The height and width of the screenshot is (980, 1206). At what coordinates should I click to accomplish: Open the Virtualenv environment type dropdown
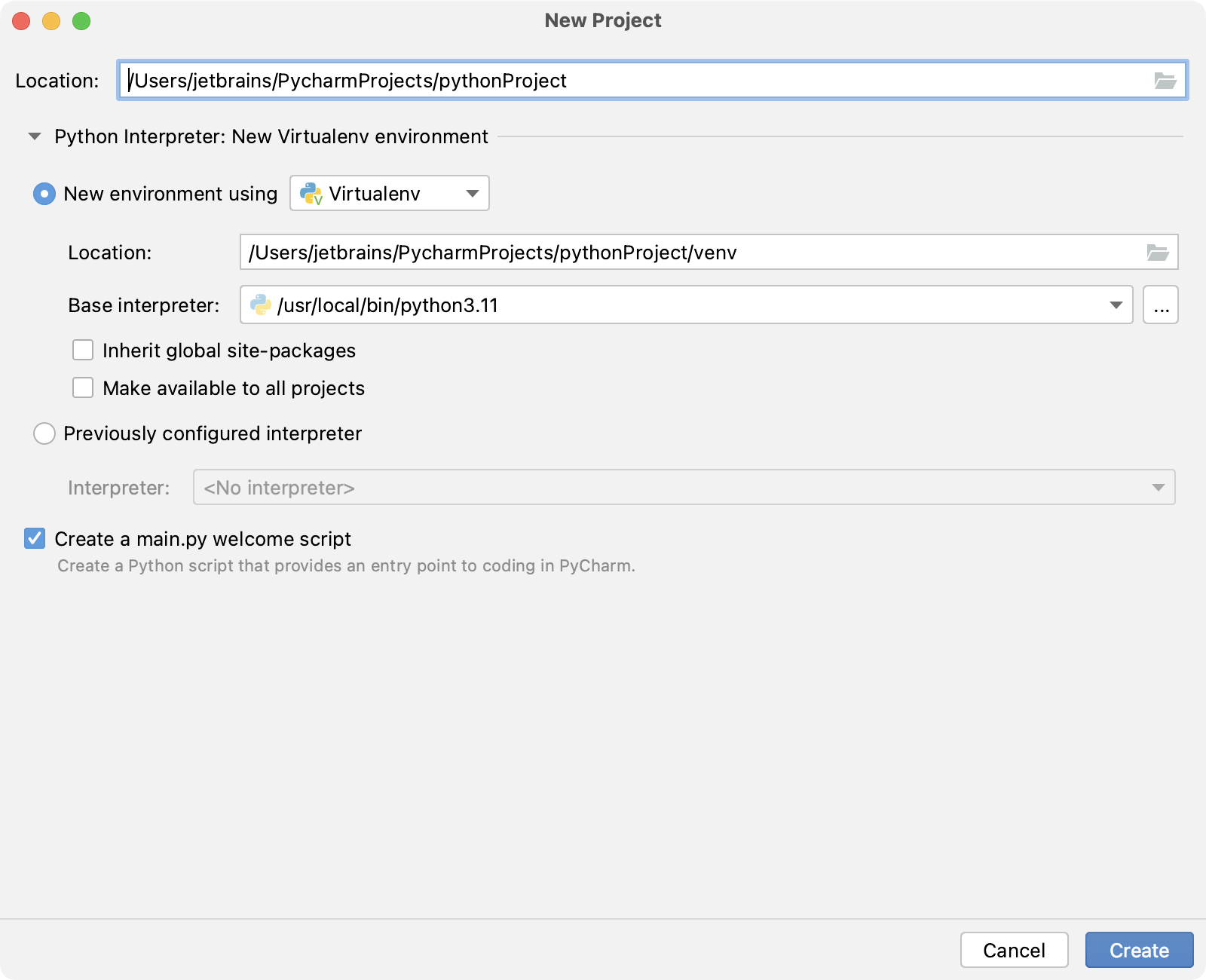point(472,193)
